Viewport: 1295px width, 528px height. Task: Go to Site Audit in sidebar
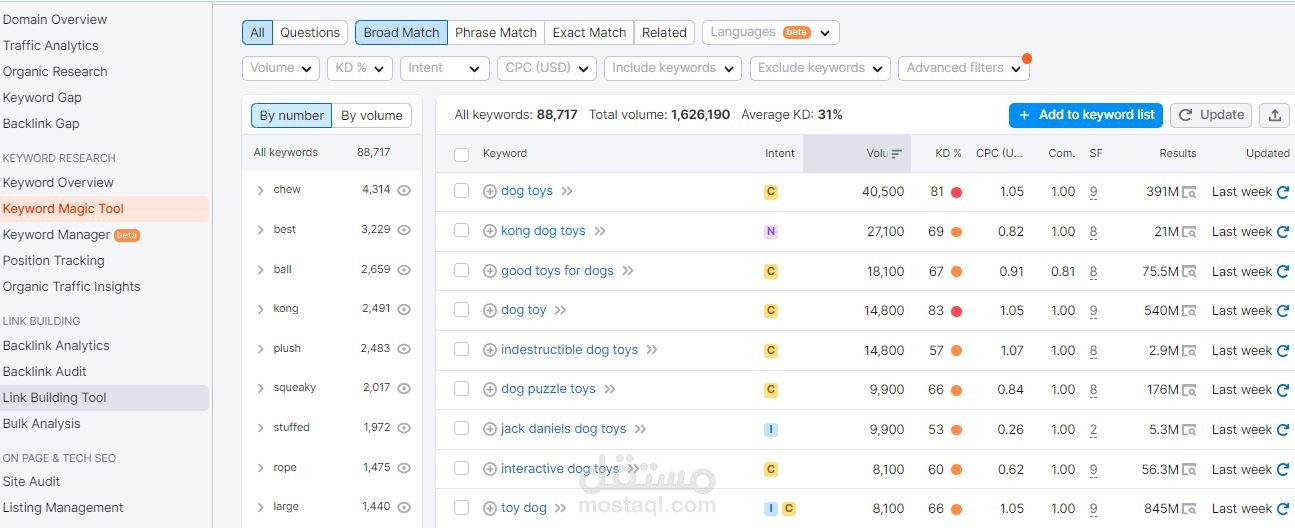click(31, 481)
